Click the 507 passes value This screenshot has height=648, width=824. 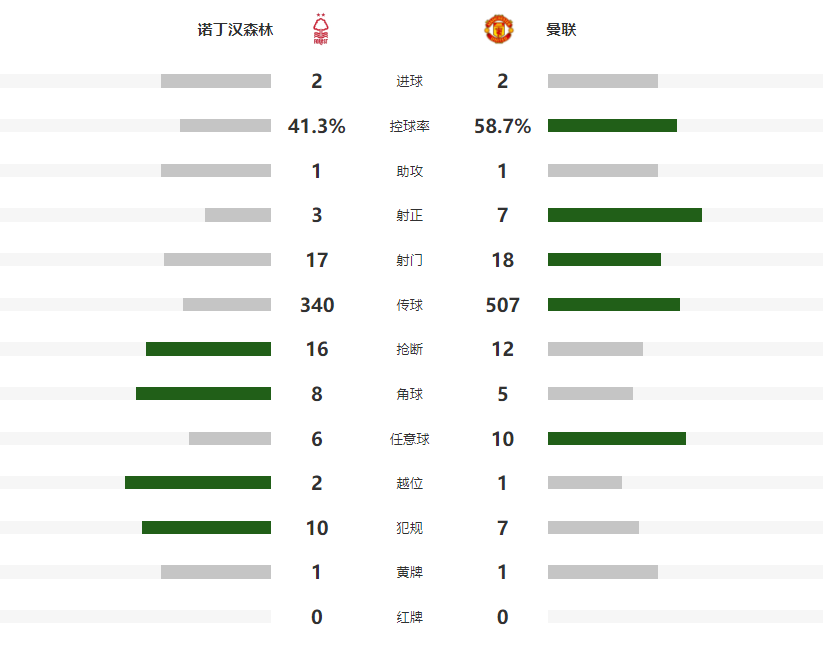503,305
